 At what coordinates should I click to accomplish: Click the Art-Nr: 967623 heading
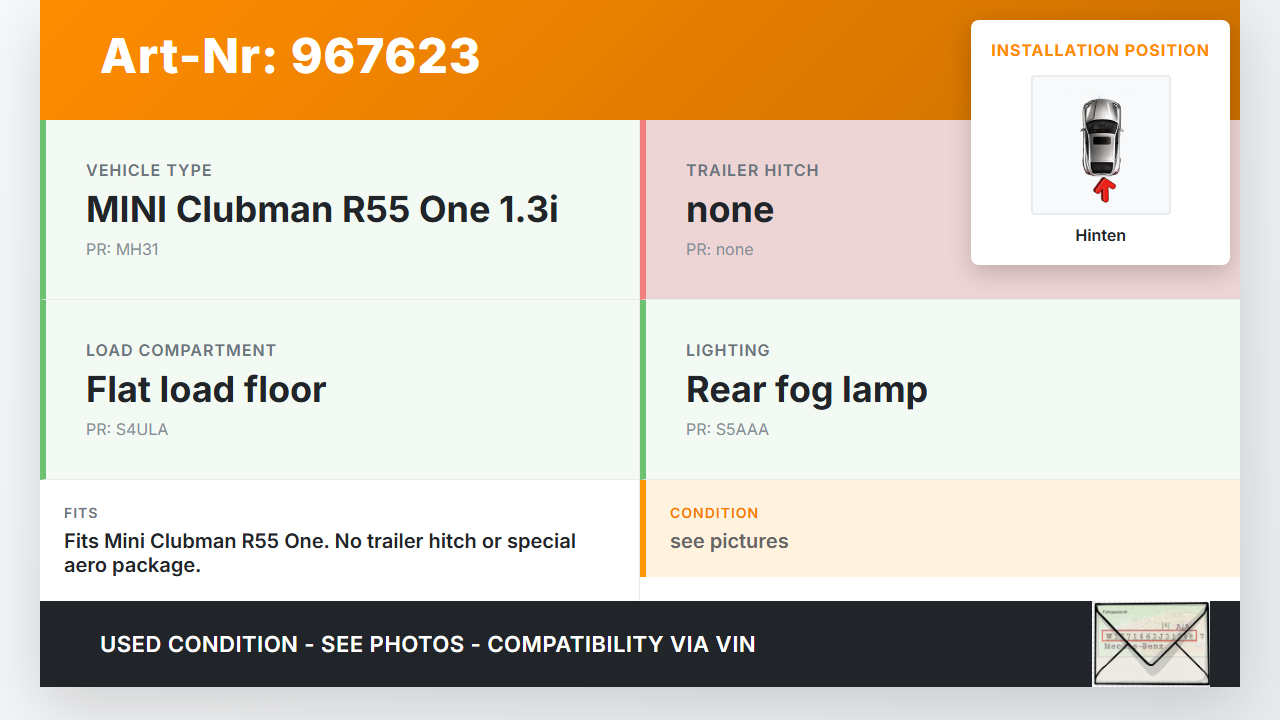click(290, 56)
